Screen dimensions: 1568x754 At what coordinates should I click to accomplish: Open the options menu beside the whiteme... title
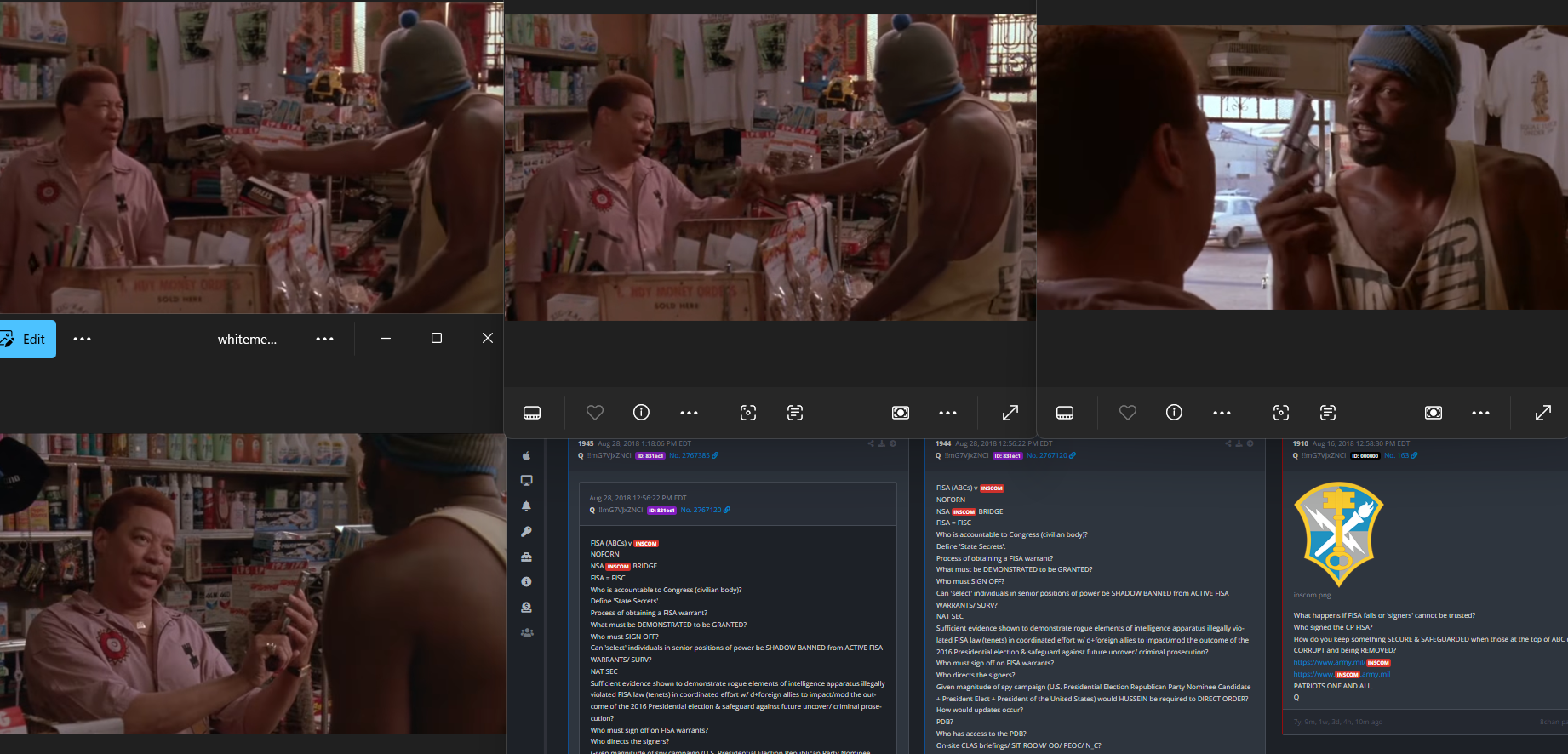324,339
